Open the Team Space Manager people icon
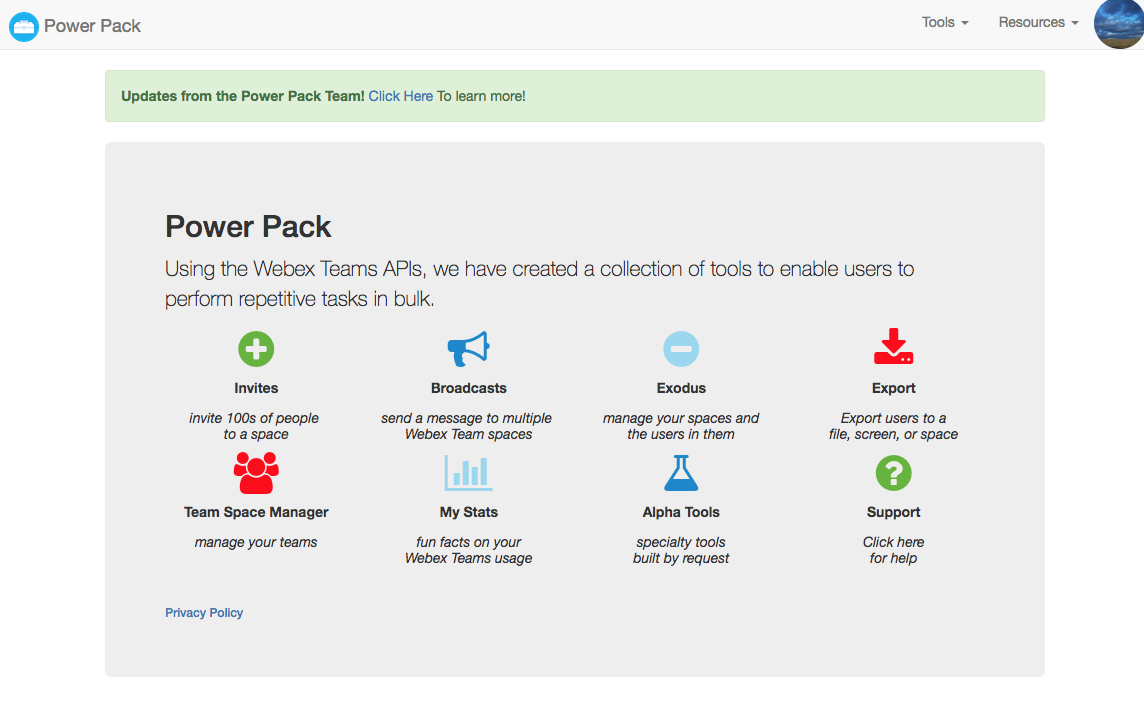 [256, 473]
